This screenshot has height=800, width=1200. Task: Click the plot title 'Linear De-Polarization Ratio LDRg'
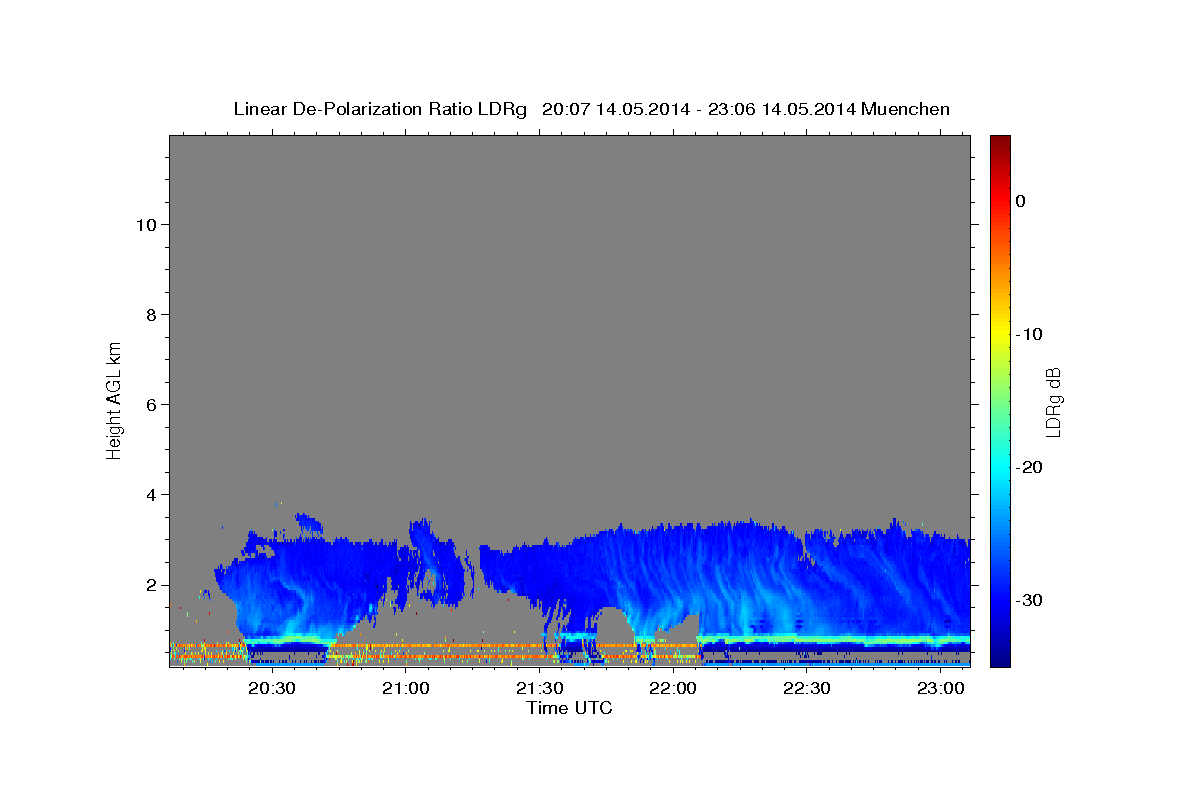pos(380,109)
